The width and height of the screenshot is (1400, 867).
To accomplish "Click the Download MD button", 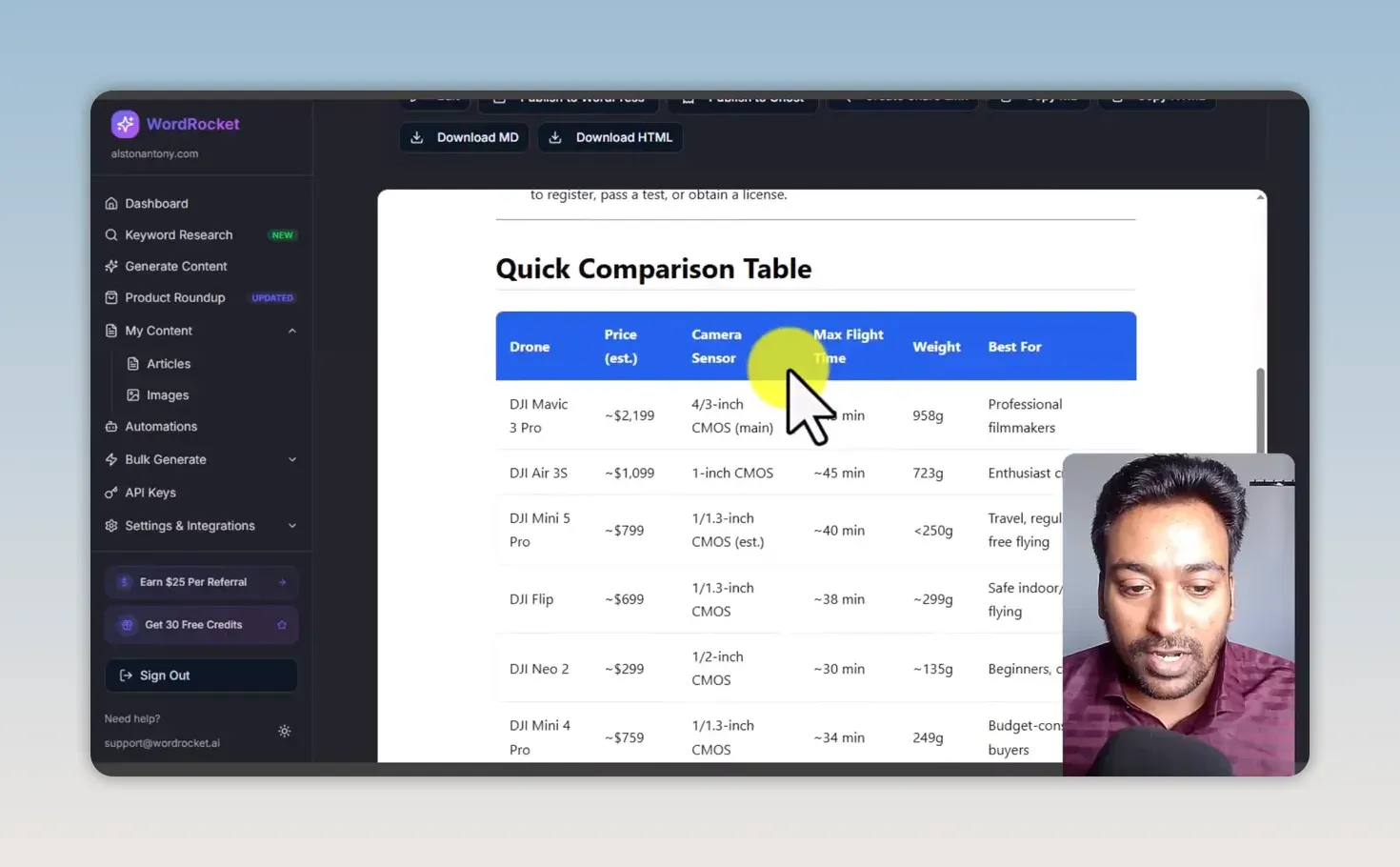I will point(465,137).
